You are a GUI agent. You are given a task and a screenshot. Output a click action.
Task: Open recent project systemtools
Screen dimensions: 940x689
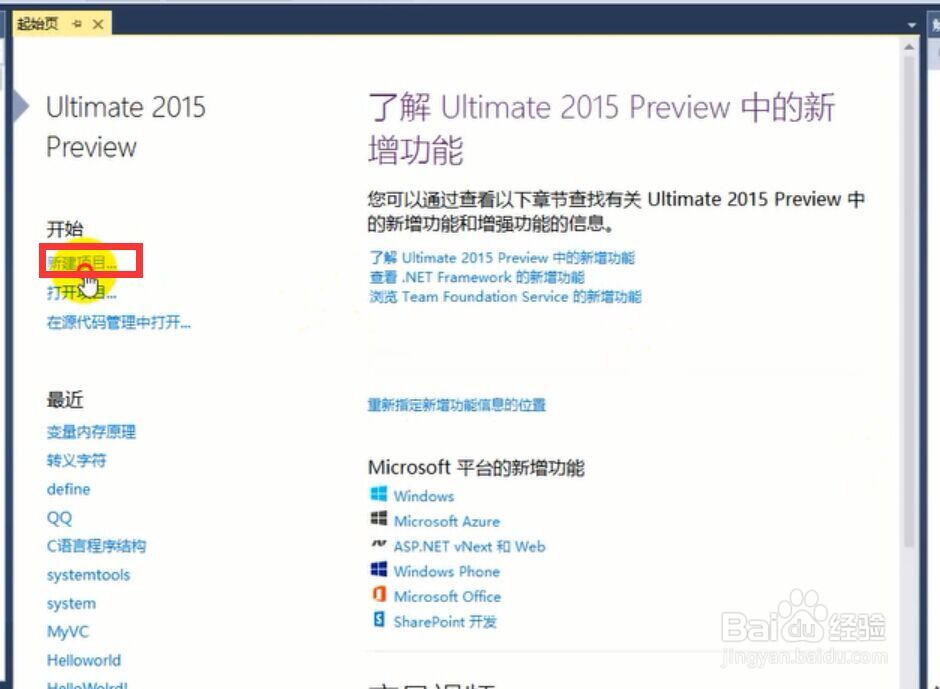88,574
